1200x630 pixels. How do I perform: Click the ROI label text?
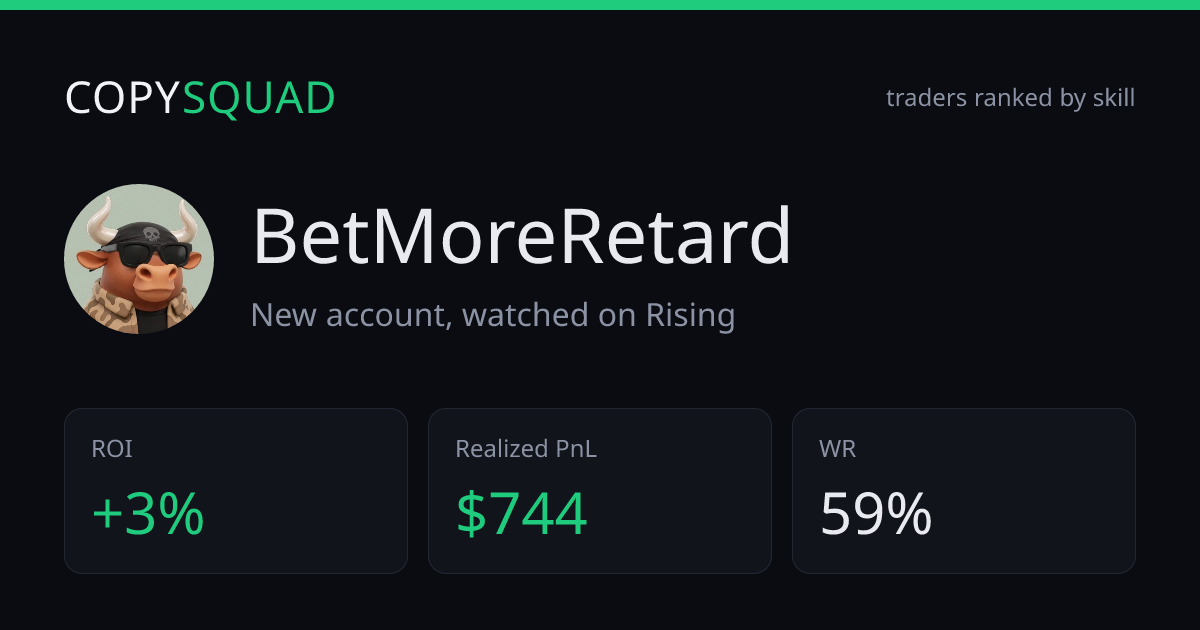pos(112,449)
